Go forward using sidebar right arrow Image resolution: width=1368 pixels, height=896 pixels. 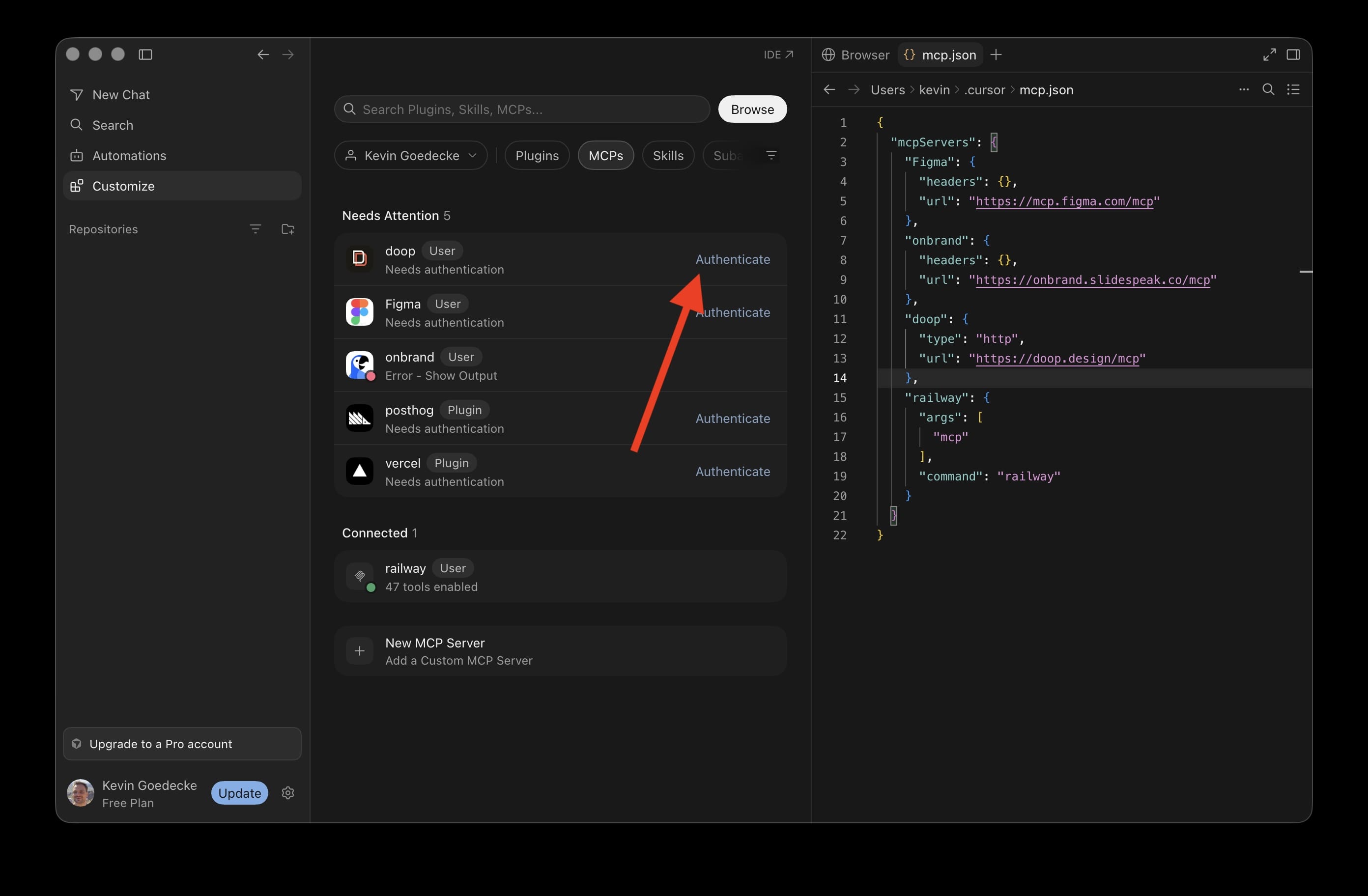288,55
